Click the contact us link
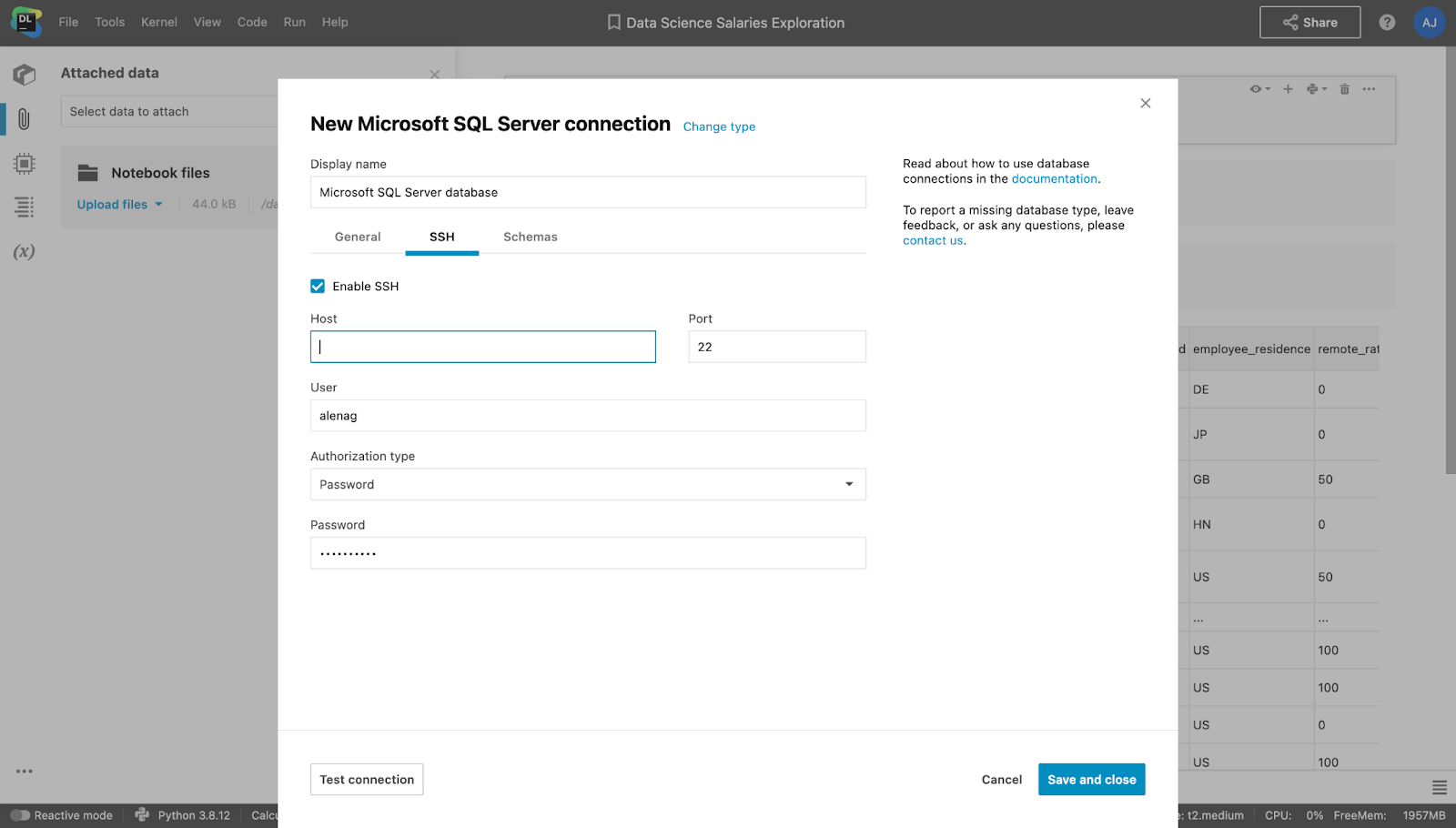 coord(933,241)
